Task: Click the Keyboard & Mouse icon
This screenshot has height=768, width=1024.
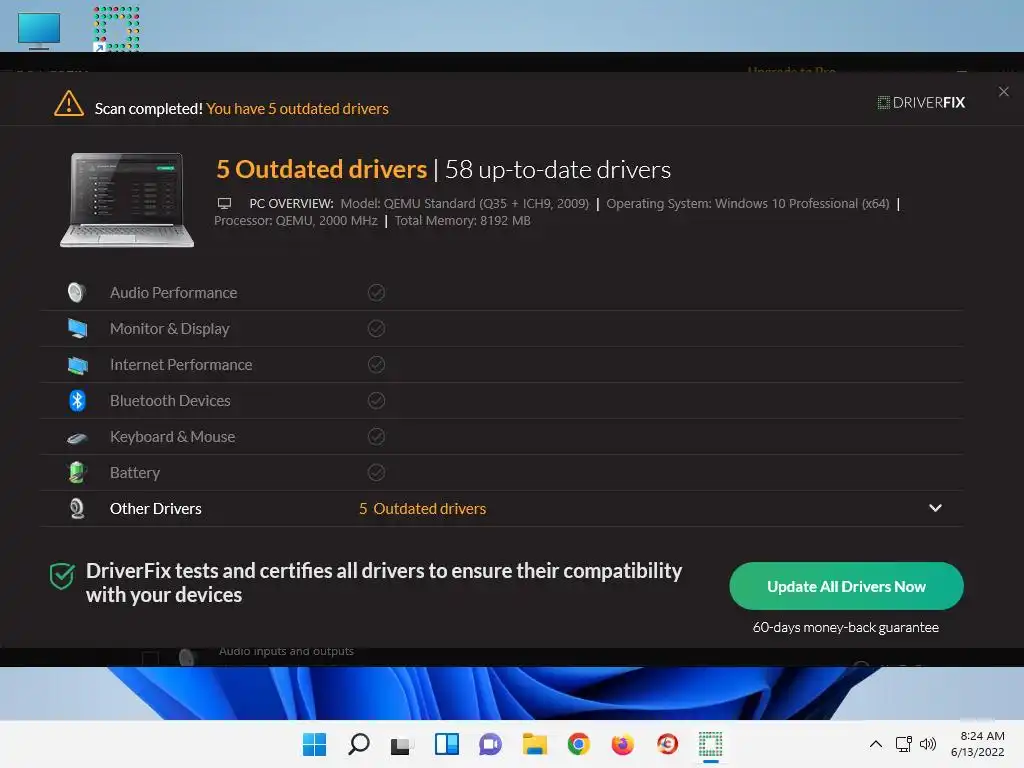Action: click(x=77, y=438)
